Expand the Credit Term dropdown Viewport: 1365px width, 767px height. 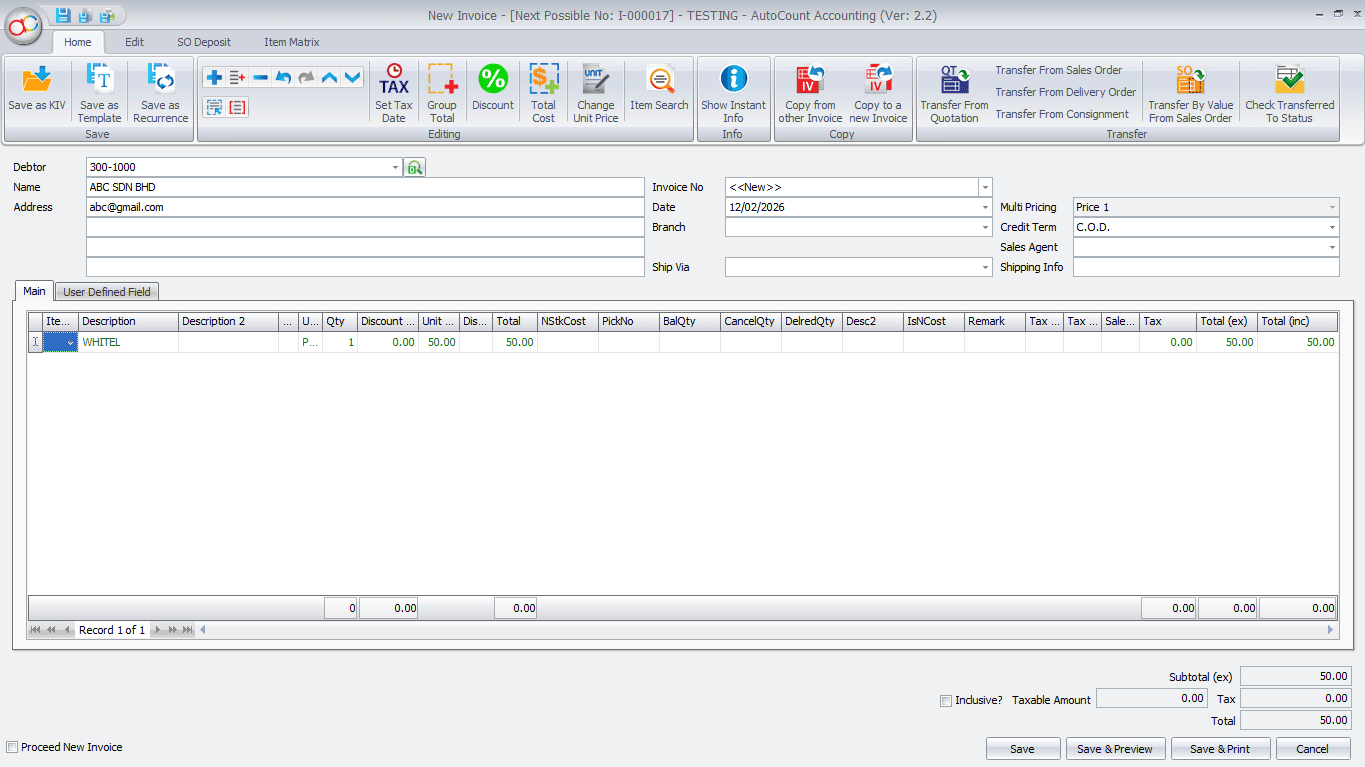click(x=1333, y=227)
